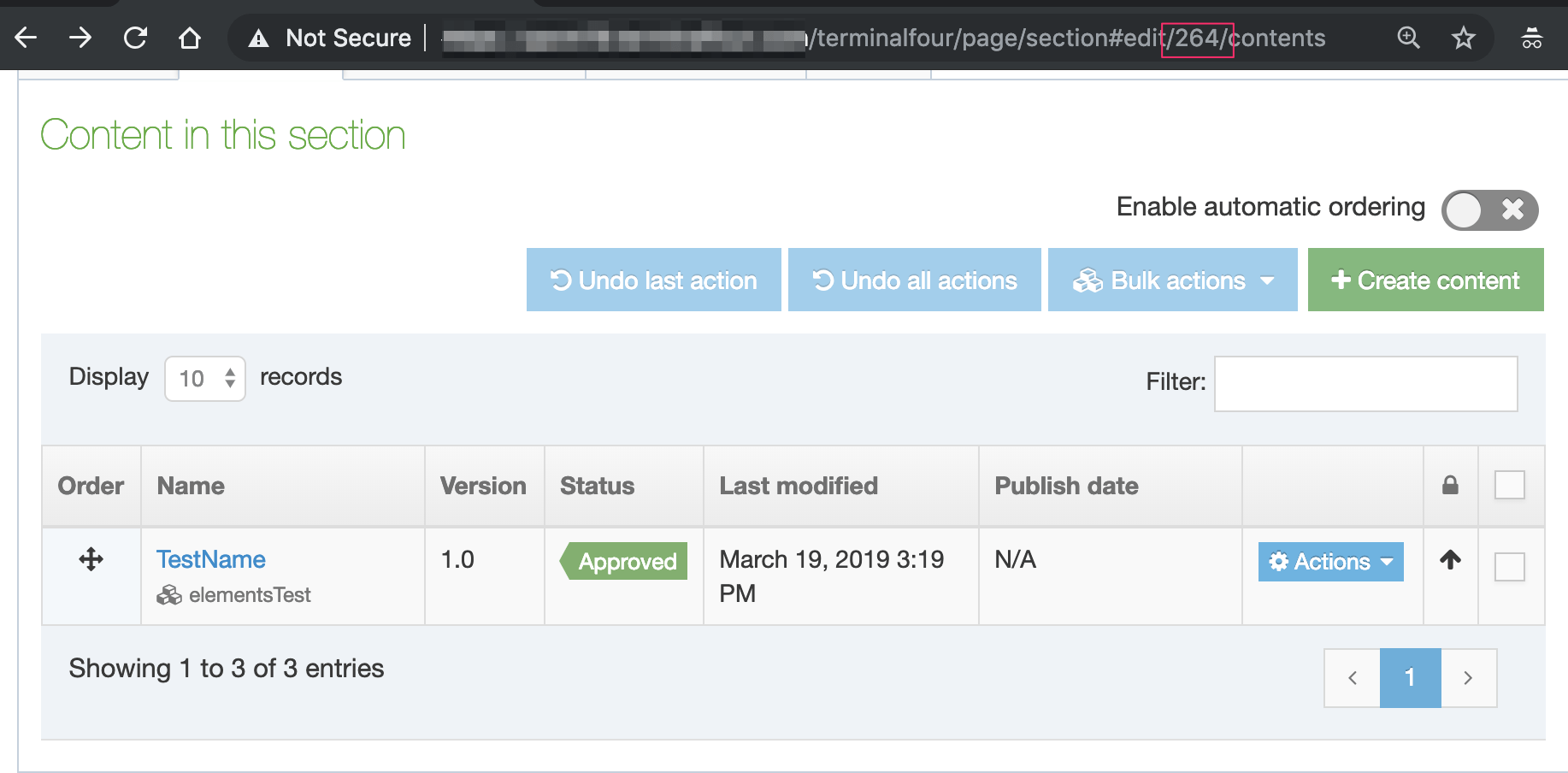
Task: Click the up arrow in TestName row
Action: (1450, 560)
